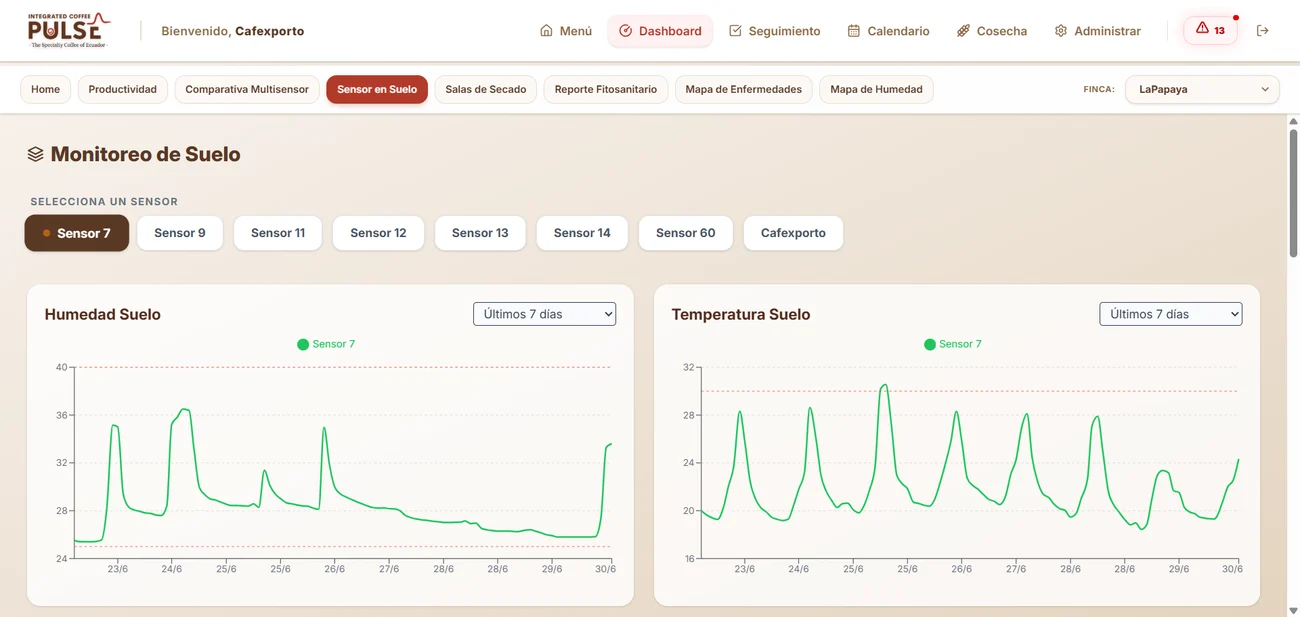Toggle Sensor 7 legend in Temperatura Suelo chart
Viewport: 1300px width, 617px height.
pos(953,344)
